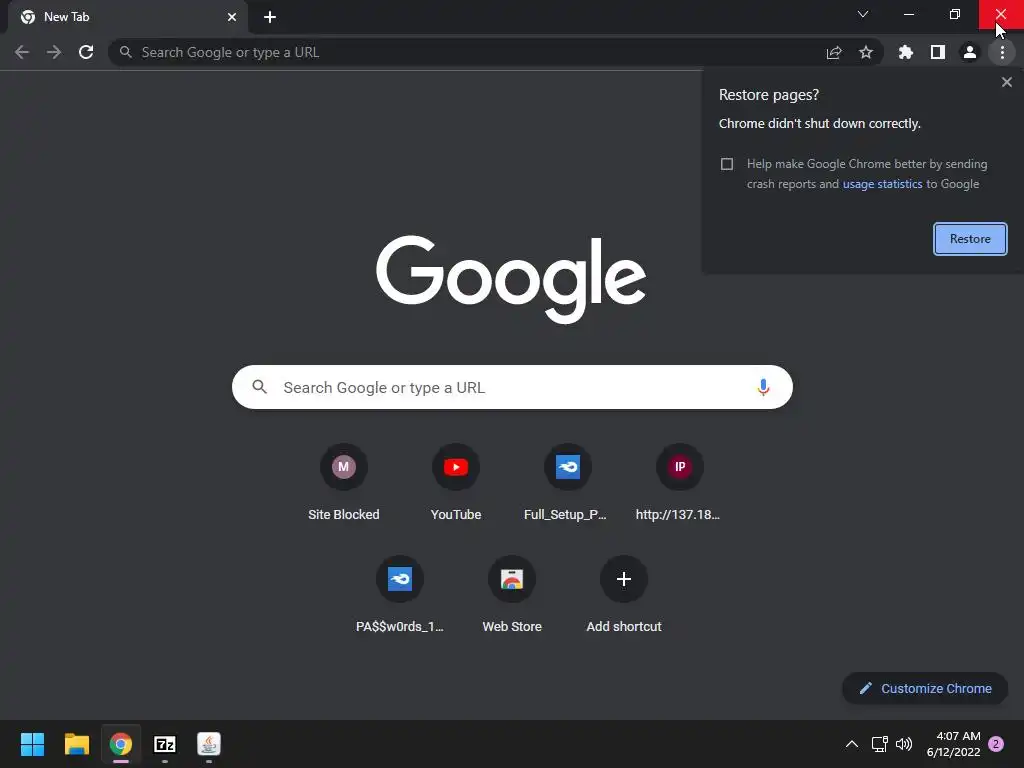Open notification badge showing 2
The height and width of the screenshot is (768, 1024).
click(996, 744)
